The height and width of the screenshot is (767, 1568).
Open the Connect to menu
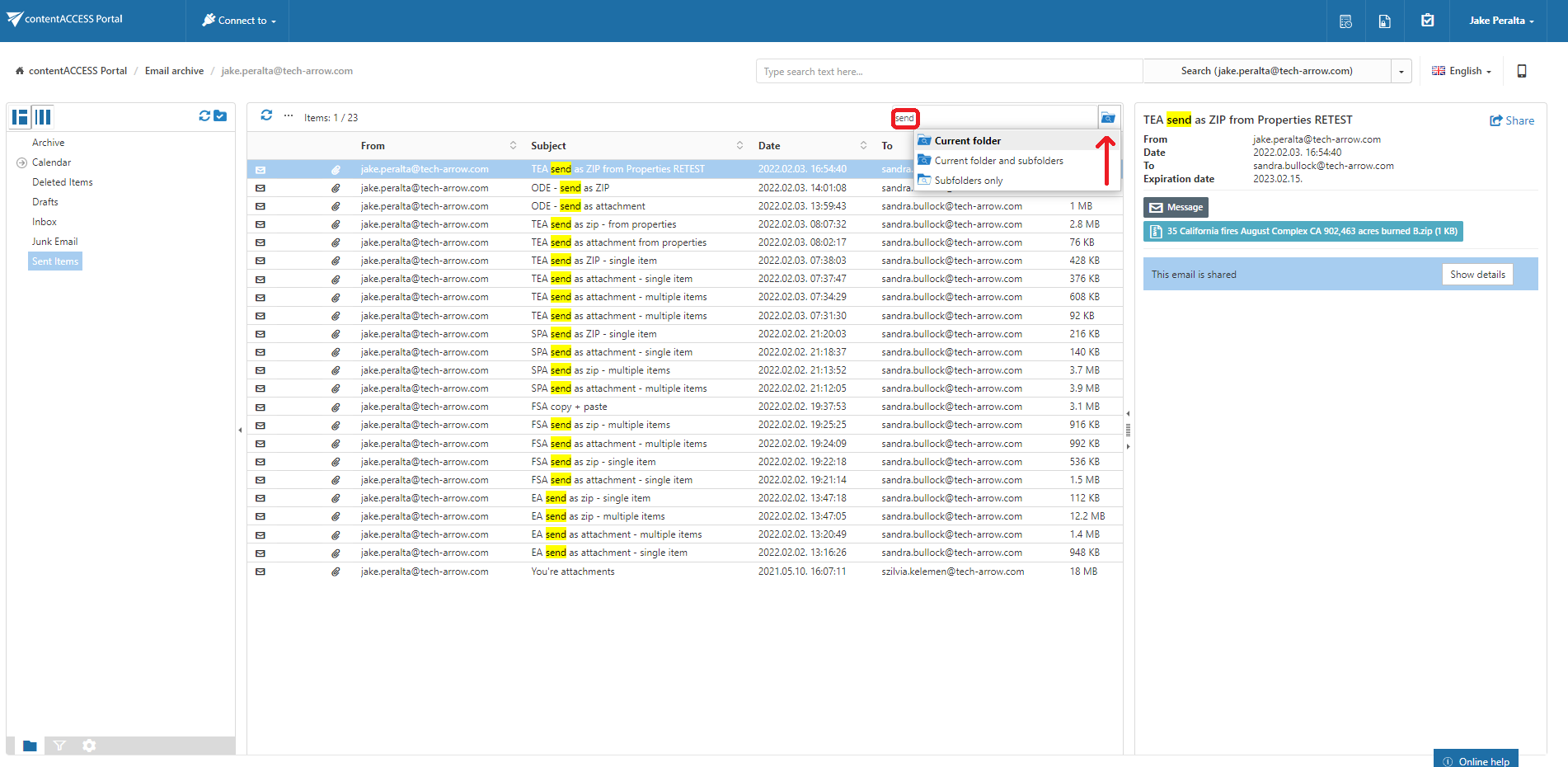[240, 21]
